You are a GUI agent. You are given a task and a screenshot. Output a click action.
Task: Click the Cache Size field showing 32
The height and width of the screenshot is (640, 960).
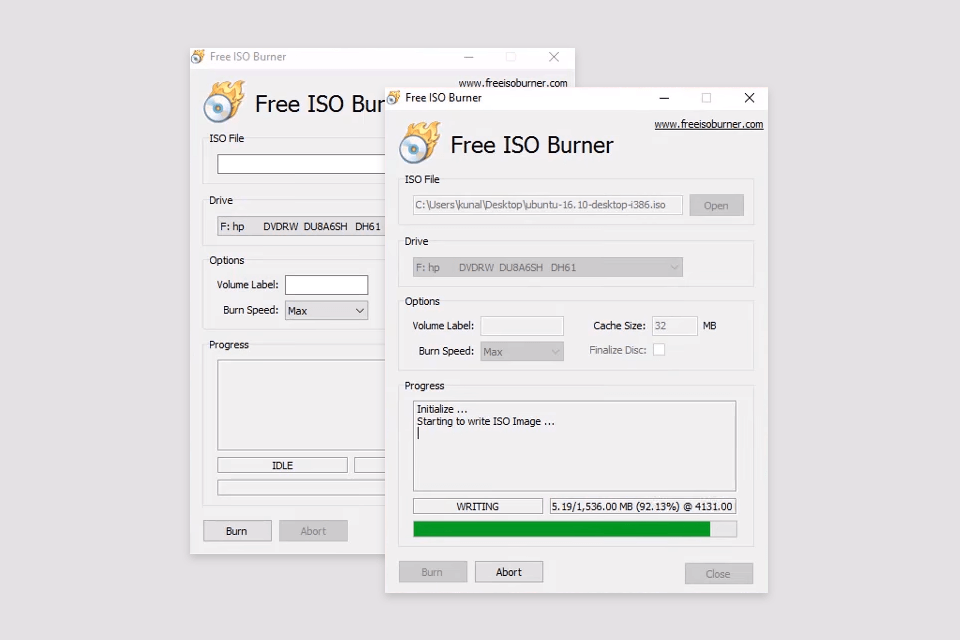[674, 326]
